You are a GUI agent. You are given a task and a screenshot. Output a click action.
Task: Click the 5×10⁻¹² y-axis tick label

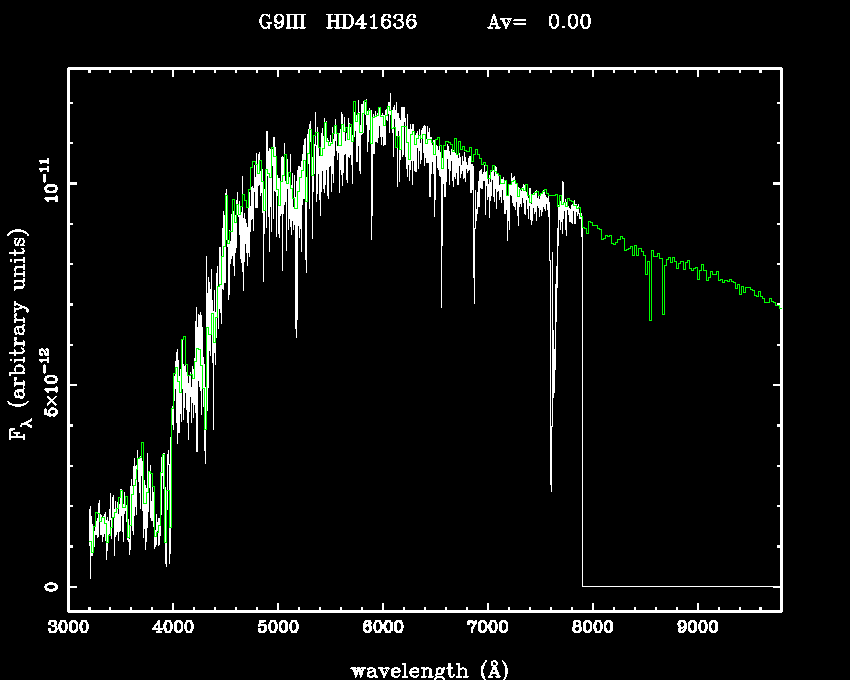pos(51,383)
